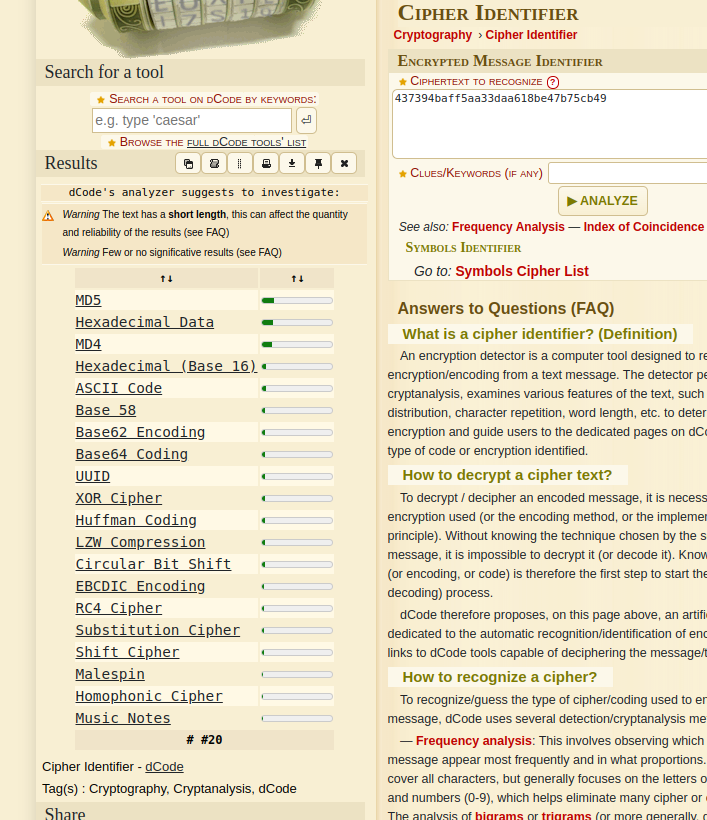The width and height of the screenshot is (707, 820).
Task: Sort results by score bar column
Action: (297, 279)
